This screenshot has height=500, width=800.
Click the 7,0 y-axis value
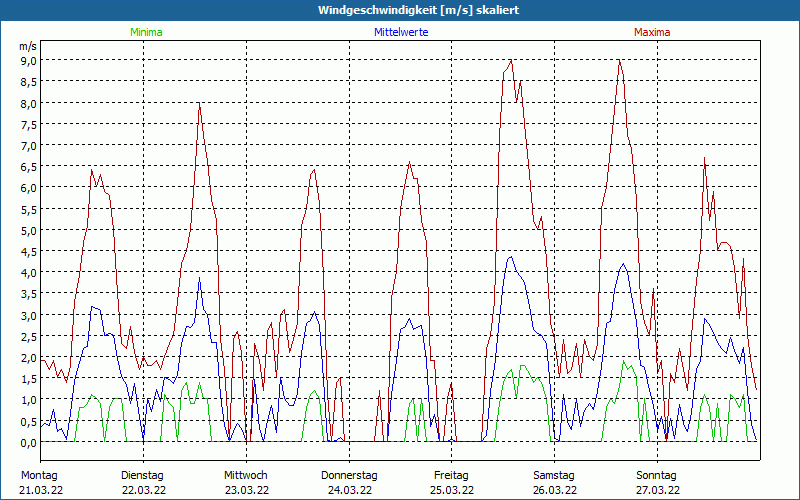28,145
